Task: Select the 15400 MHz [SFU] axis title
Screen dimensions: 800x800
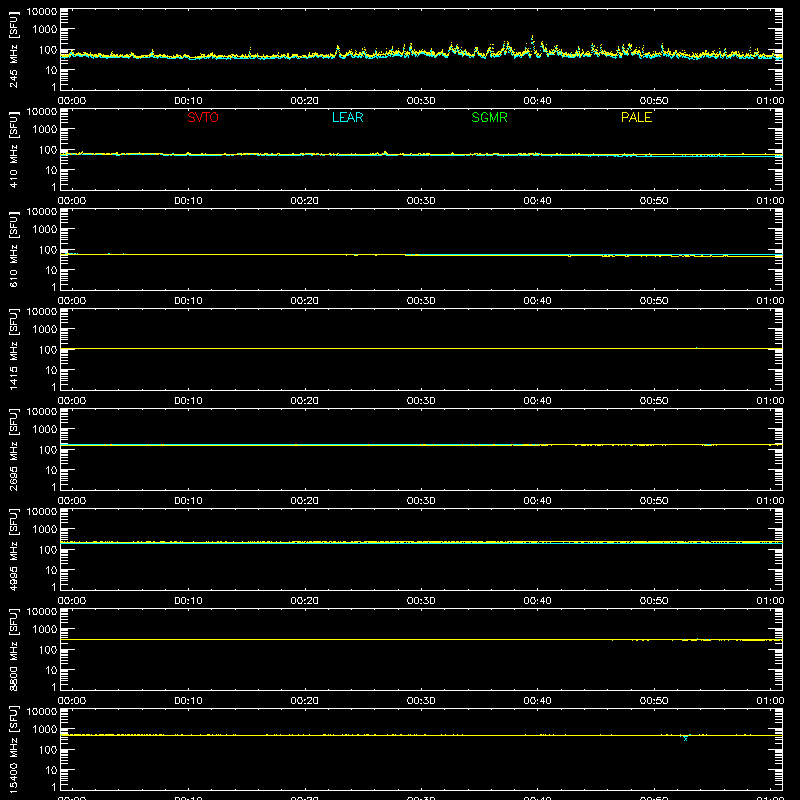Action: point(14,749)
